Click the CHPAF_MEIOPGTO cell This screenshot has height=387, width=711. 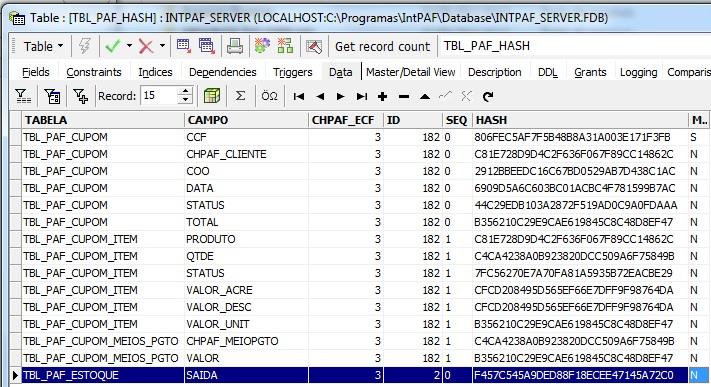(x=246, y=341)
